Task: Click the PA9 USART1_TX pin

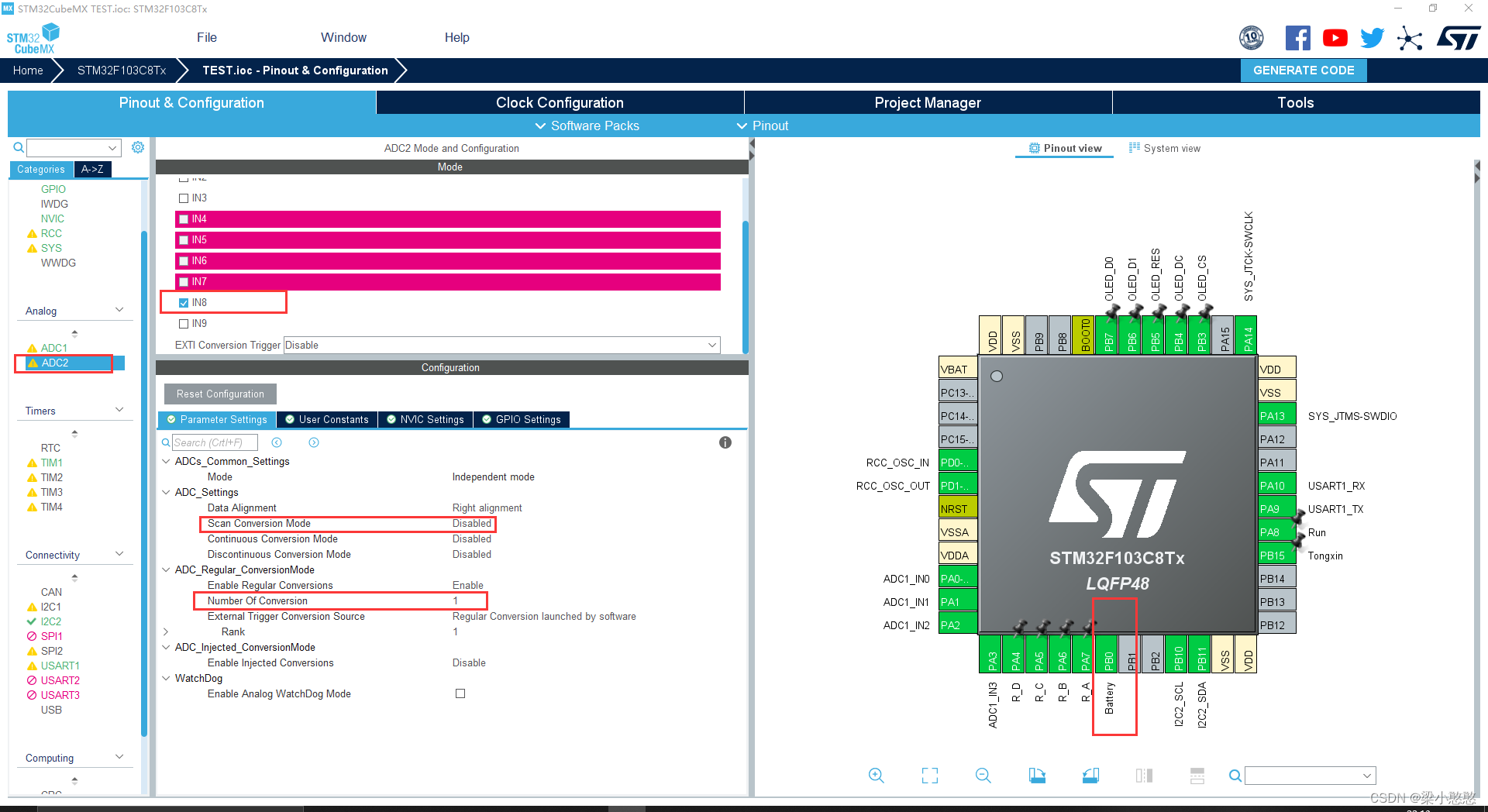Action: [1276, 509]
